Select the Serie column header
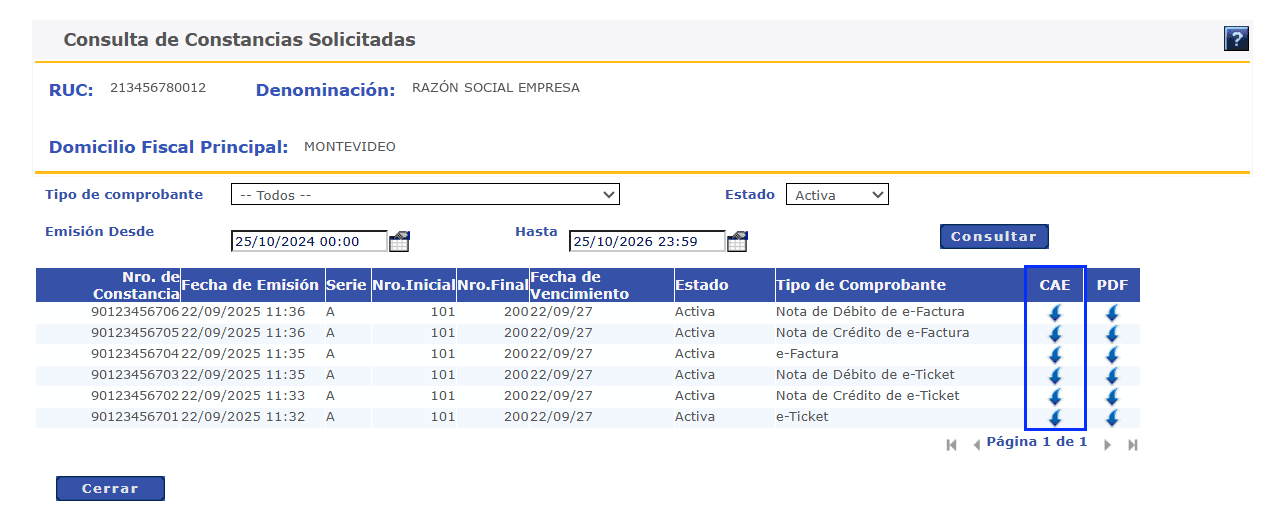Viewport: 1266px width, 522px height. point(347,285)
